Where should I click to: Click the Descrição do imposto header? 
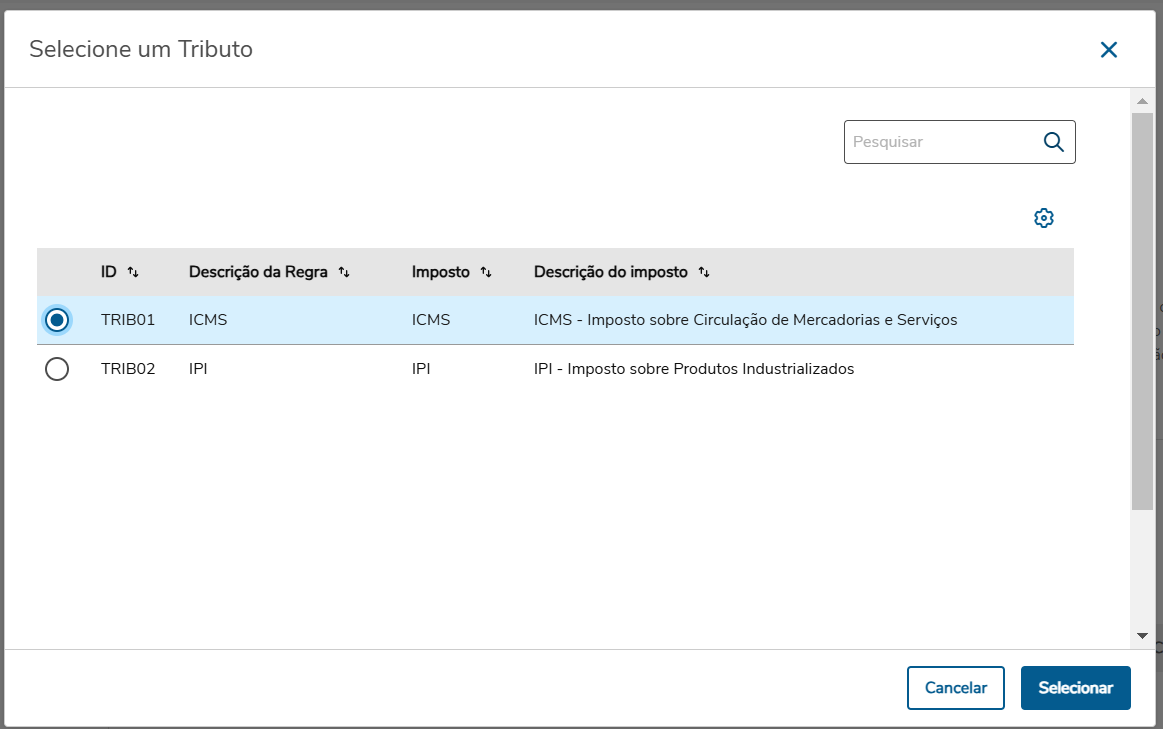pyautogui.click(x=610, y=272)
